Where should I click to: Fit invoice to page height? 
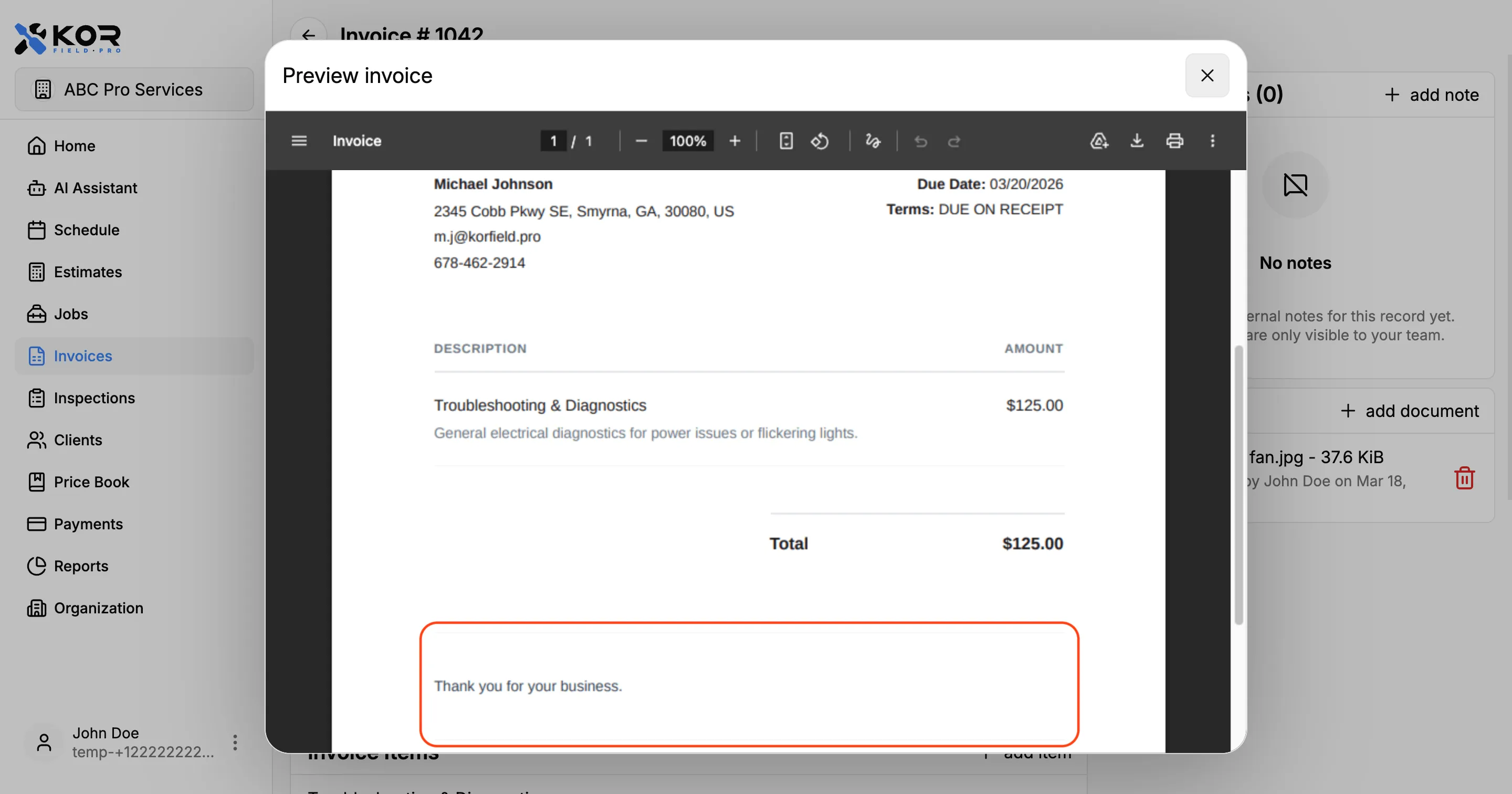click(785, 141)
